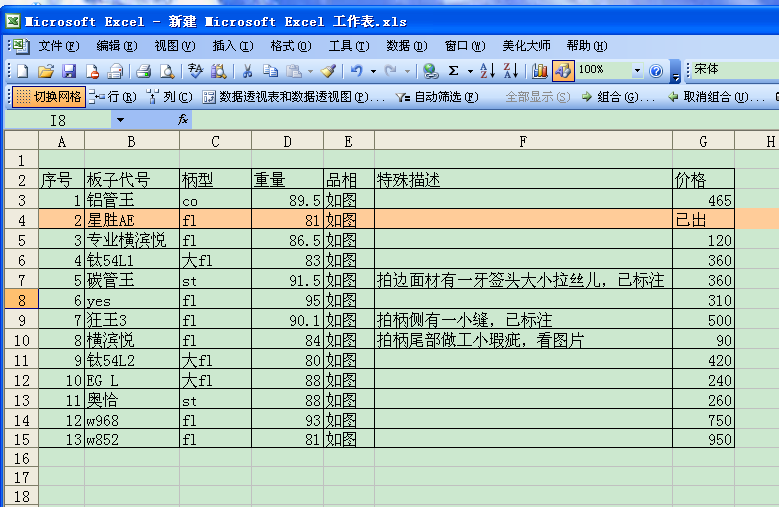This screenshot has height=507, width=779.
Task: Open the Name Box dropdown arrow
Action: point(120,120)
